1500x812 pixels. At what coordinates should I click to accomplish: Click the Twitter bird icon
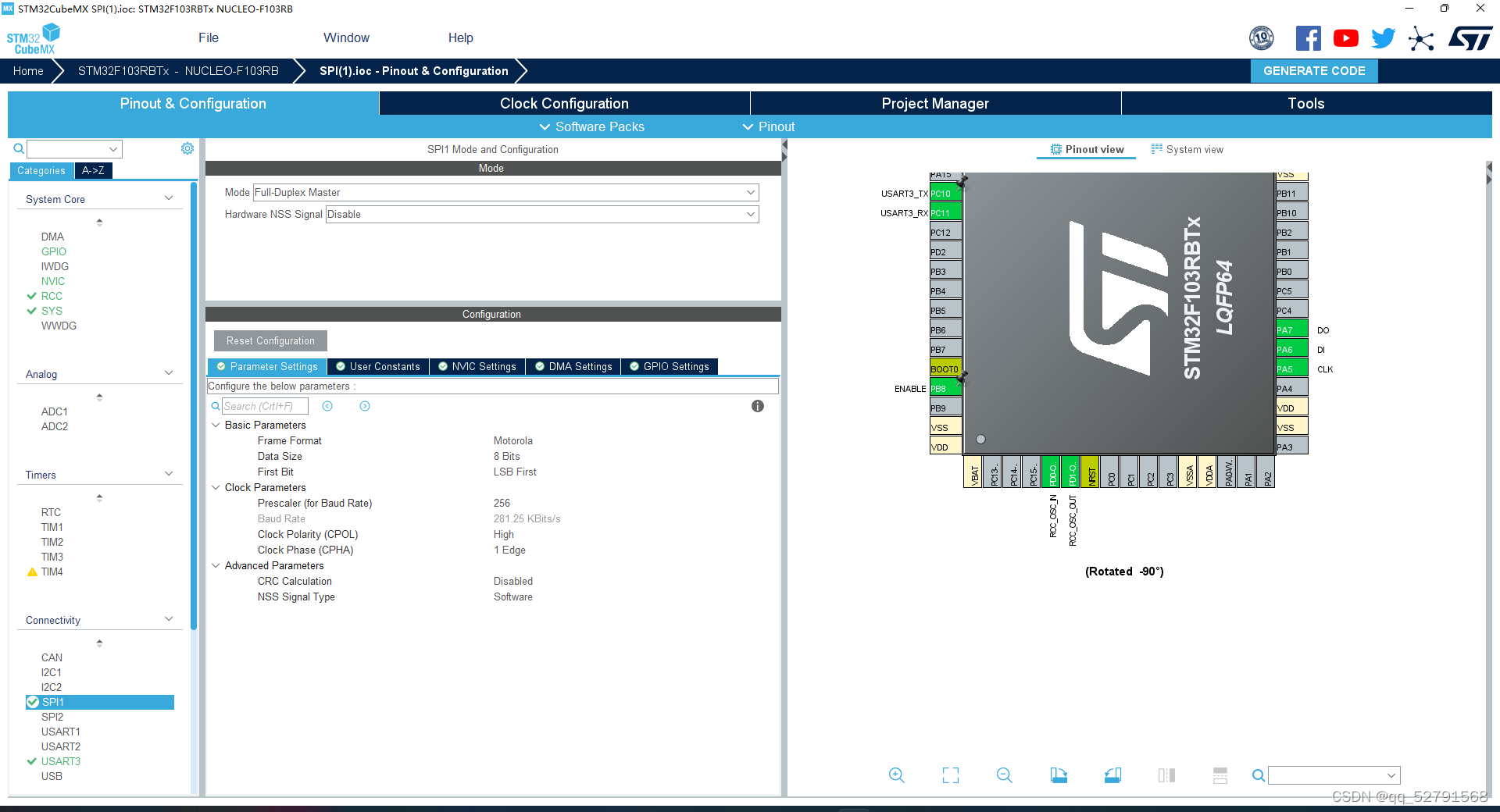pos(1383,38)
